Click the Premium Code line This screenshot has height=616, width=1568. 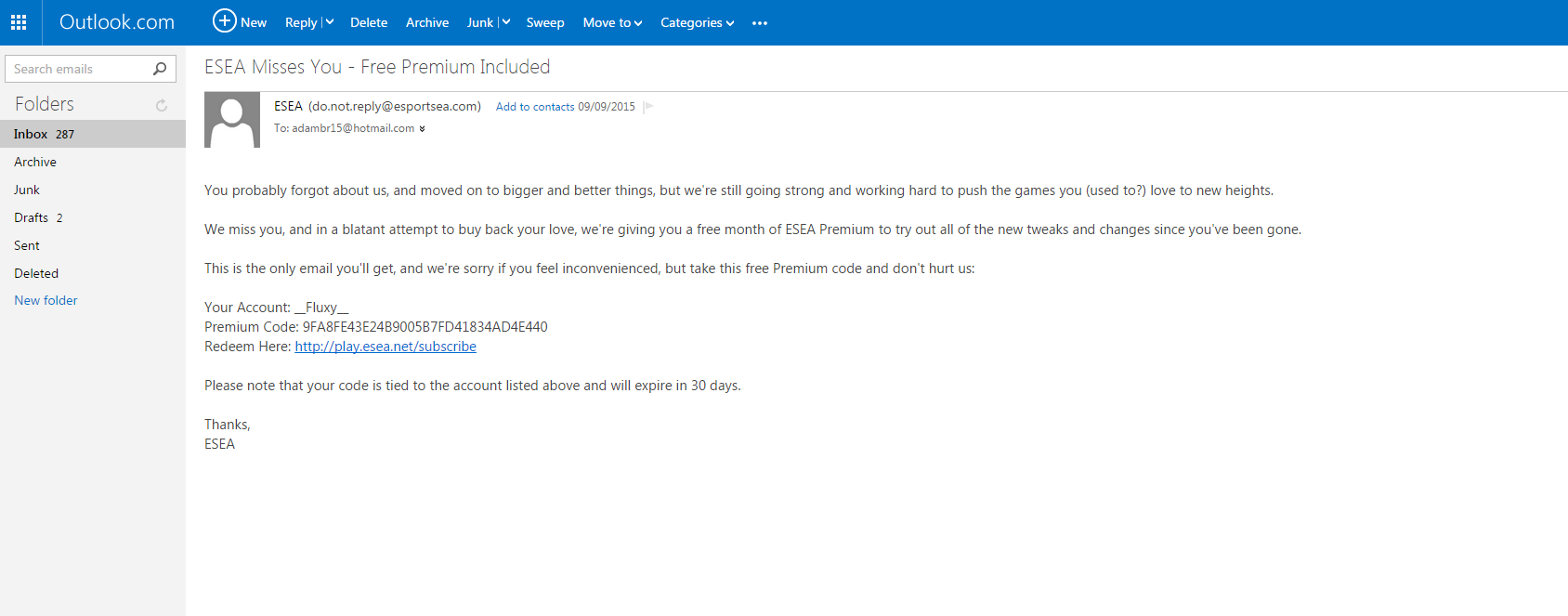[376, 327]
